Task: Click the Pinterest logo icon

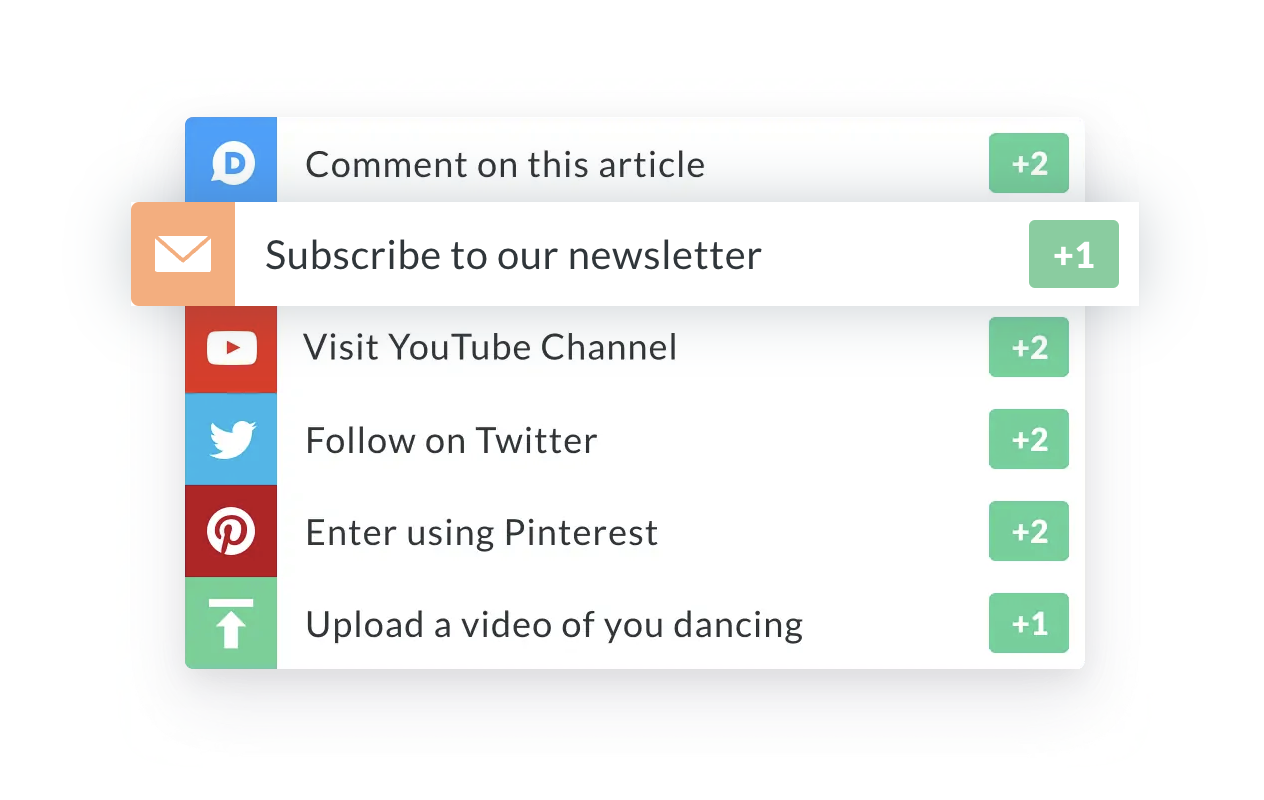Action: [231, 531]
